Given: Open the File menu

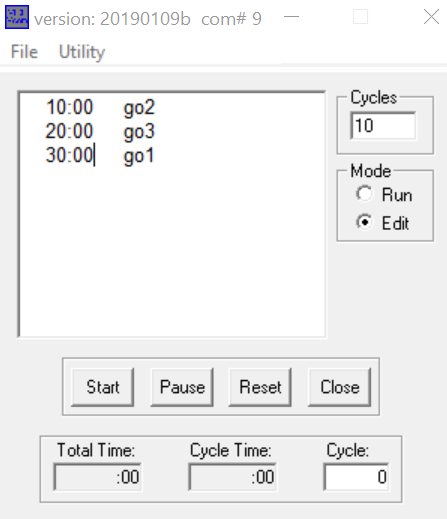Looking at the screenshot, I should (24, 52).
